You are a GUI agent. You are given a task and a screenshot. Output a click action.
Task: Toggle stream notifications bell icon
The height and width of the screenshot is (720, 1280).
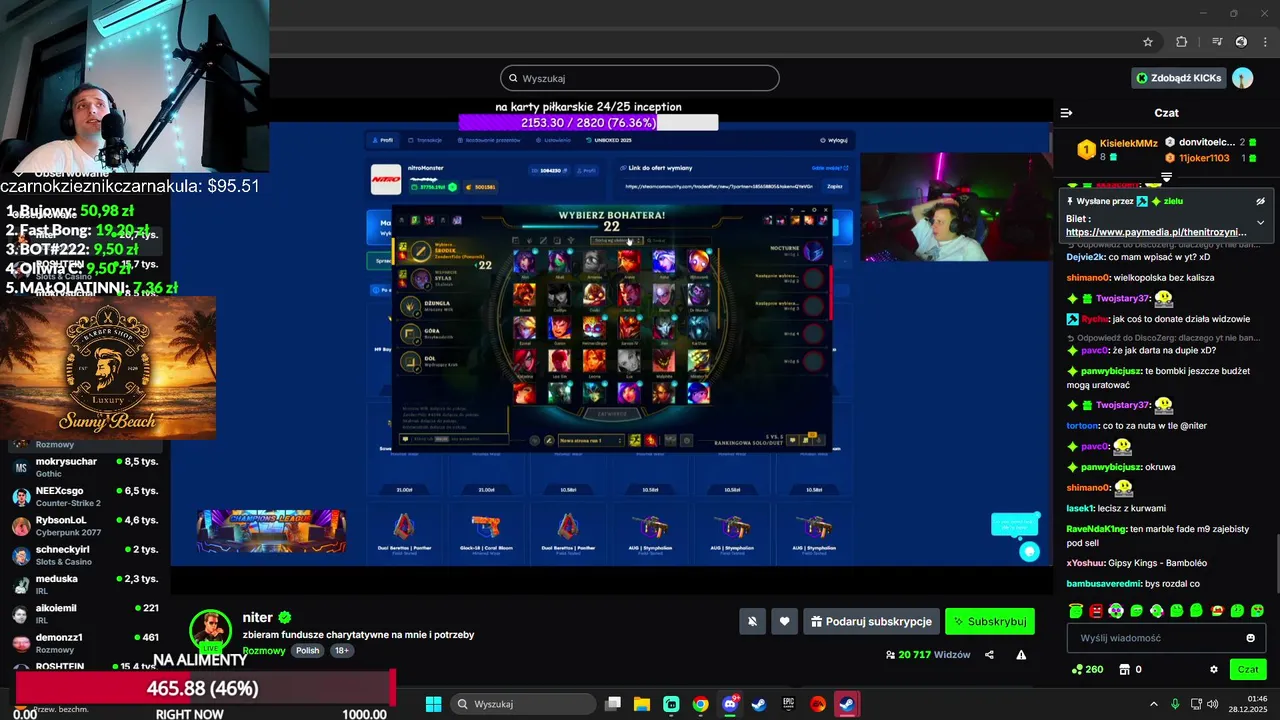[753, 621]
